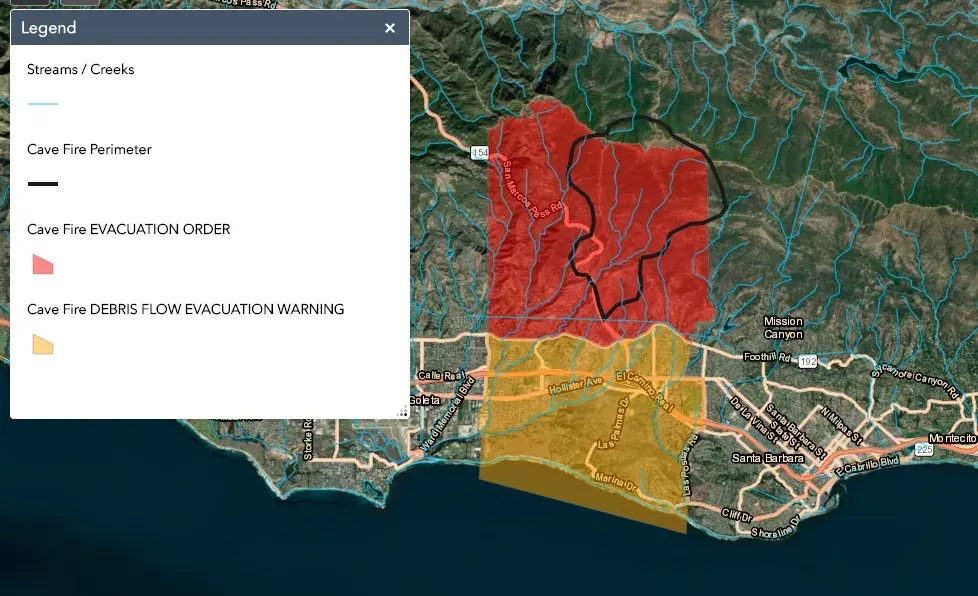Close the Legend panel
978x596 pixels.
click(390, 28)
